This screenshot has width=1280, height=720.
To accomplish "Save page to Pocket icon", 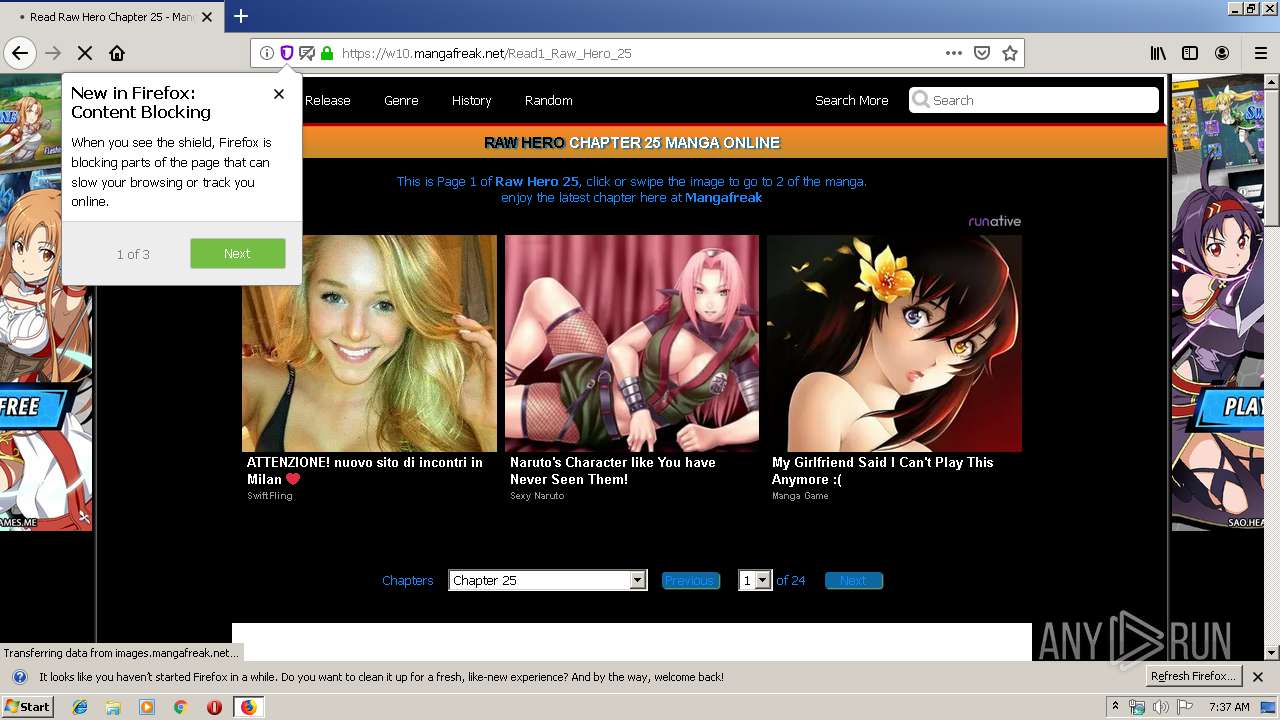I will [x=982, y=53].
